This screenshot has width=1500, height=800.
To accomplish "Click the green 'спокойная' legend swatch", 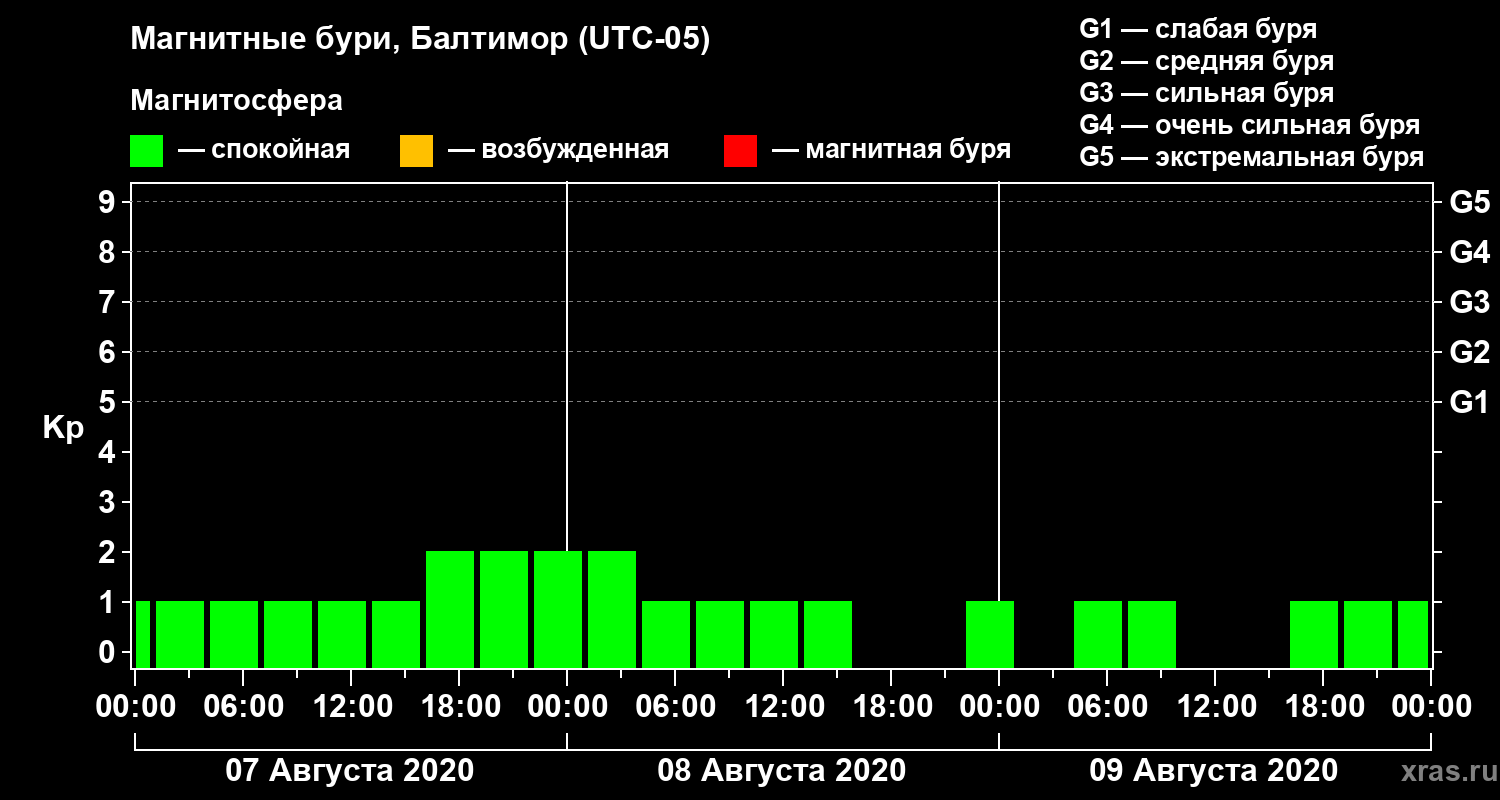I will click(147, 151).
